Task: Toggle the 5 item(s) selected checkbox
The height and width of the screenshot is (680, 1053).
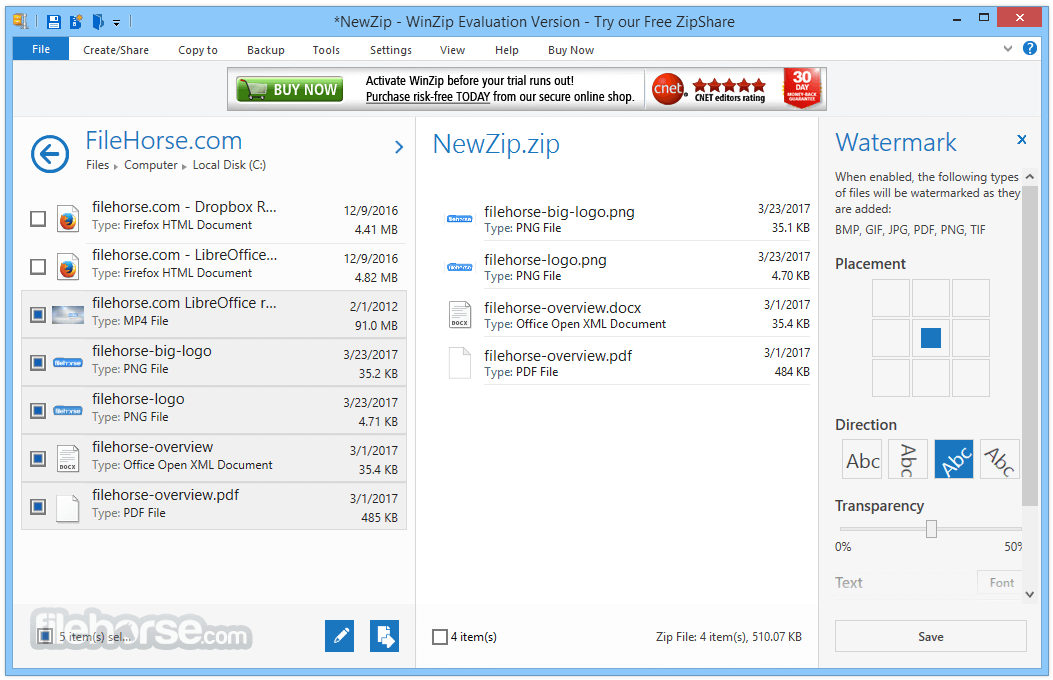Action: (45, 636)
